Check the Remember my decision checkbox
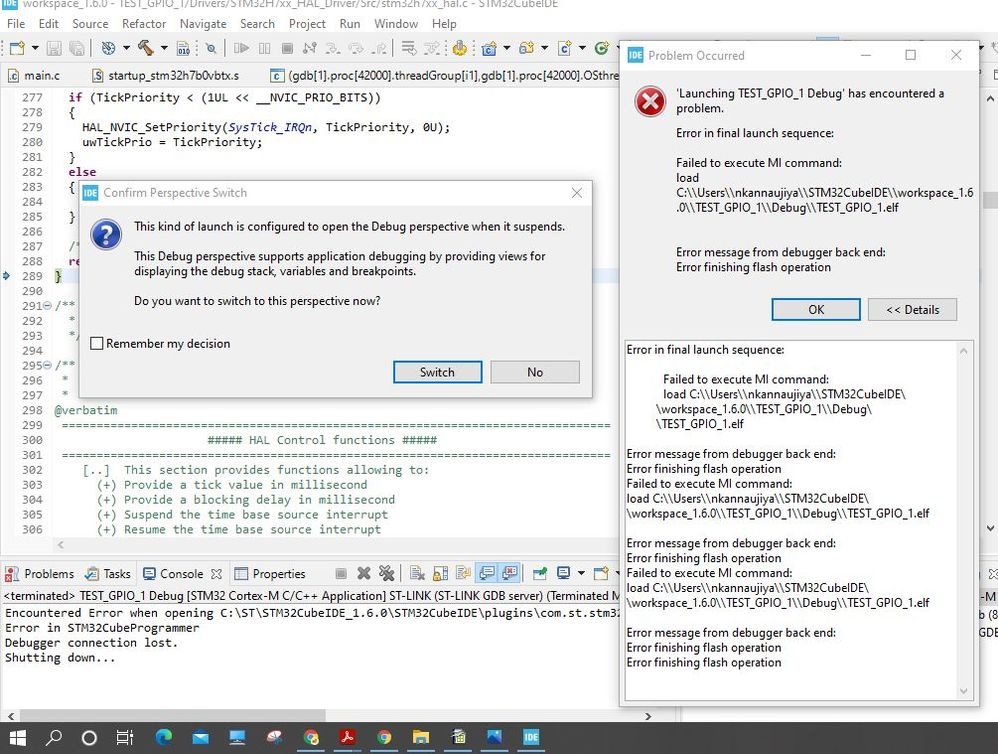 [x=97, y=344]
